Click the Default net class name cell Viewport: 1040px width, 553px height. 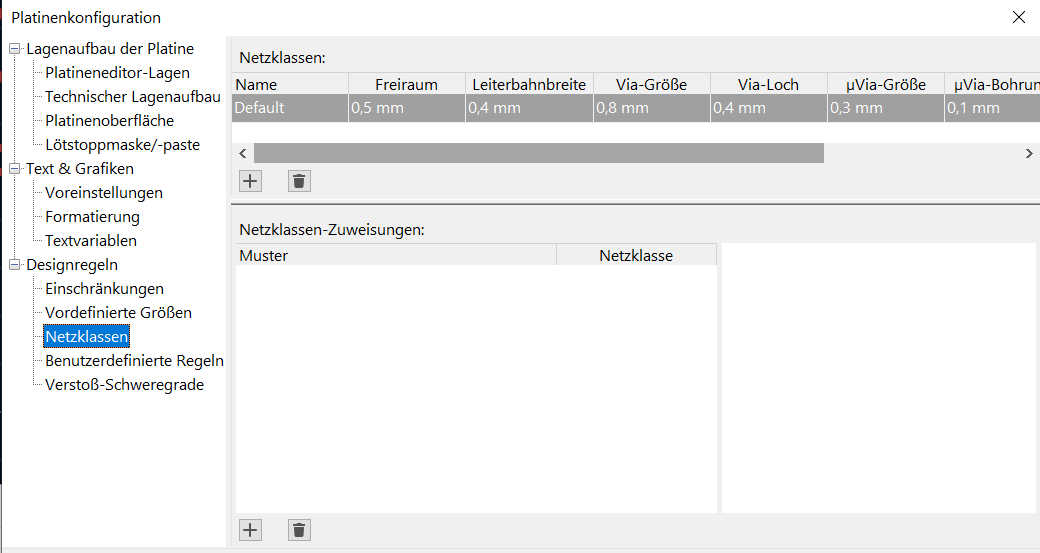point(289,108)
